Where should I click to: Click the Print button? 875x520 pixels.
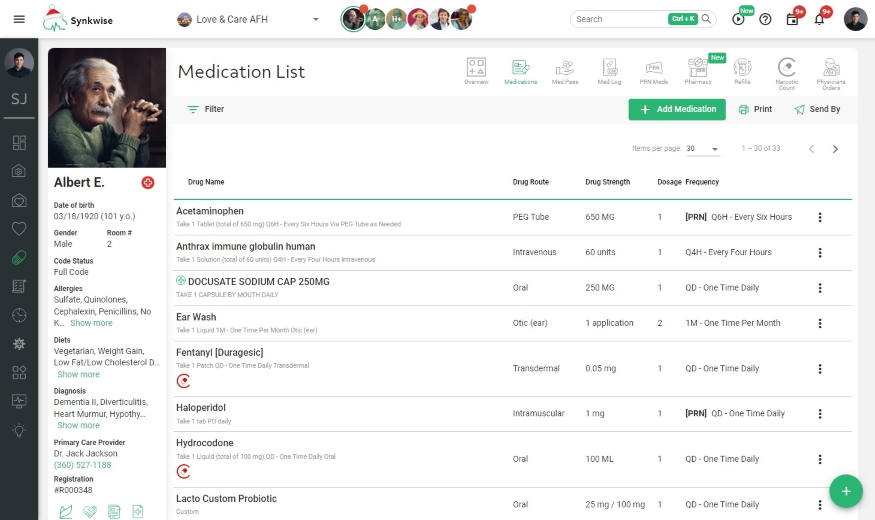coord(755,109)
